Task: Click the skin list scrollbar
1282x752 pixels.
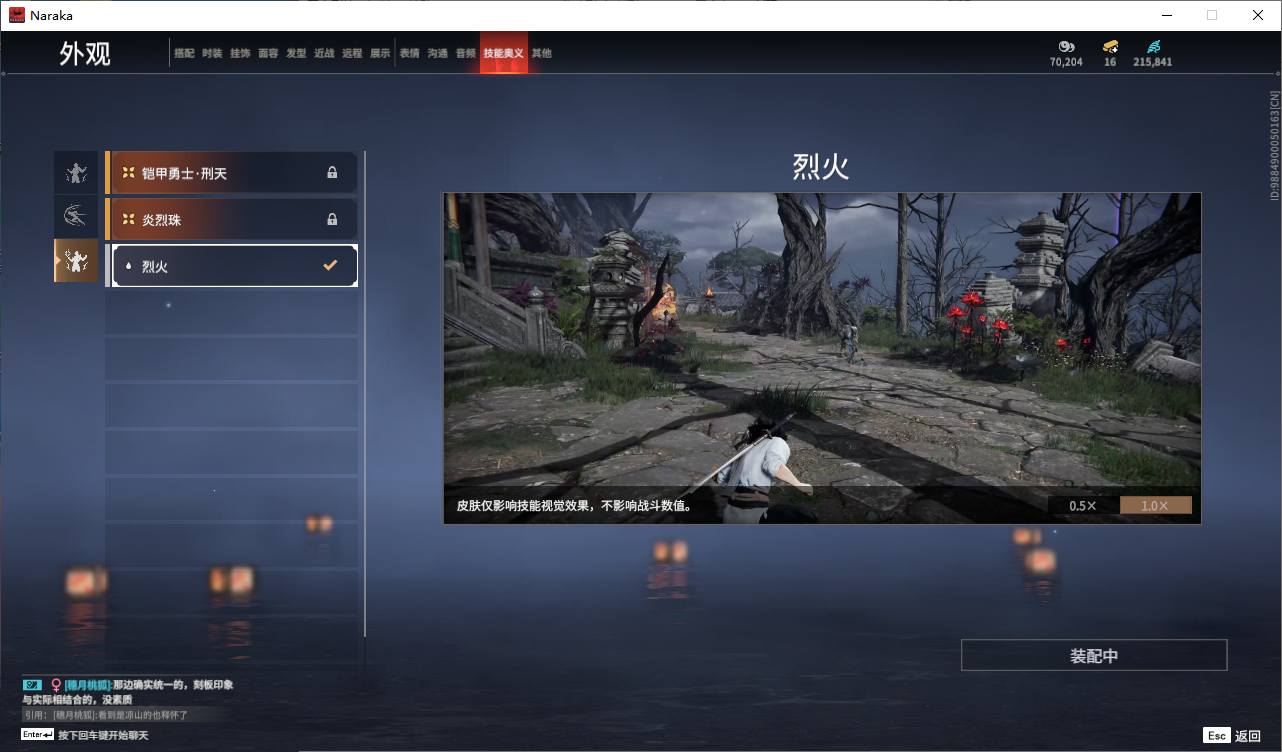Action: (x=364, y=394)
